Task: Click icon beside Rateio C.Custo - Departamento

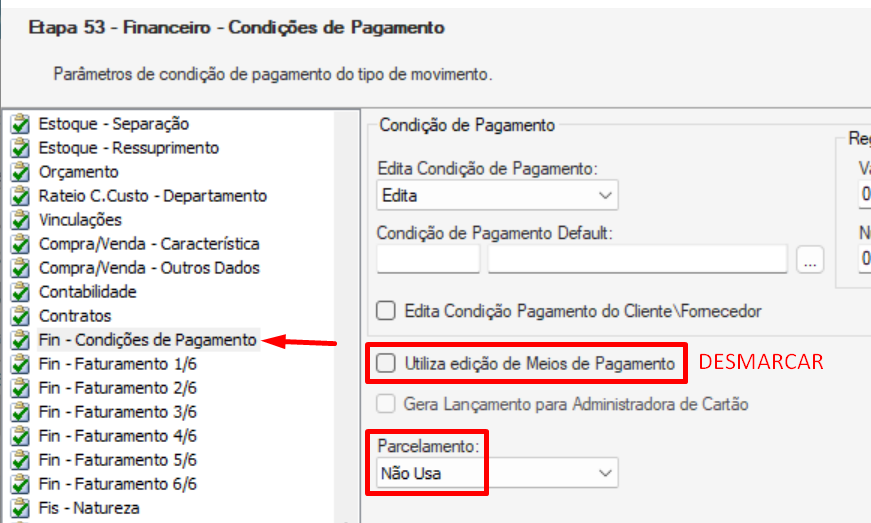Action: [x=20, y=195]
